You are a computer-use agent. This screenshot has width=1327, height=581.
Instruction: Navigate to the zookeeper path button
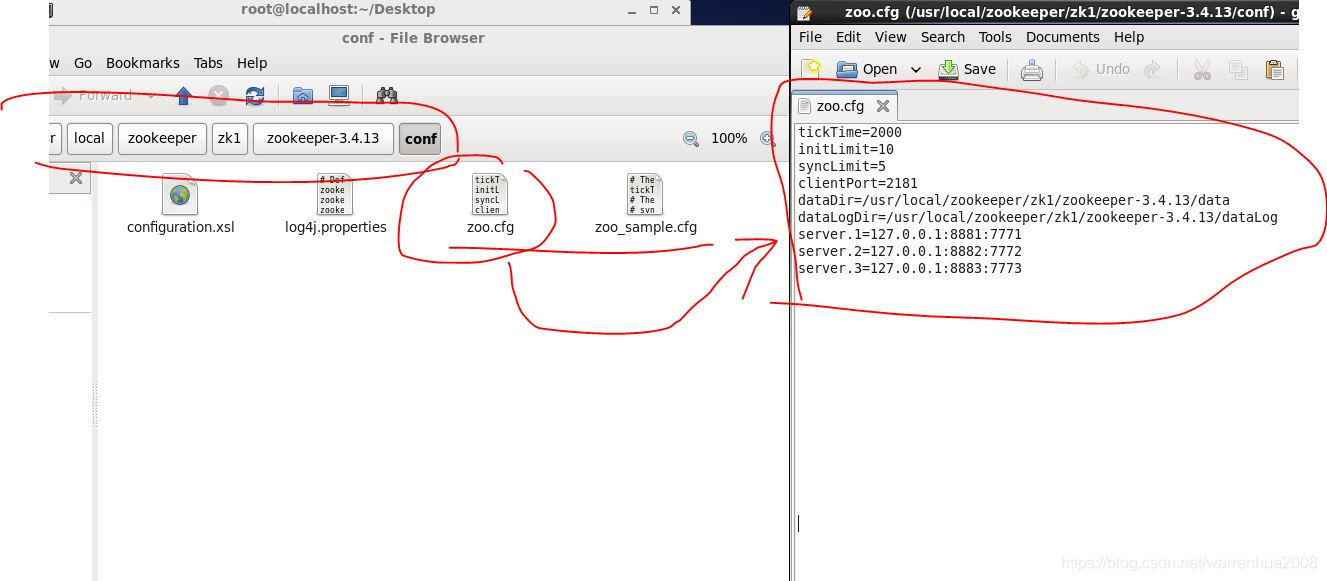[x=162, y=138]
